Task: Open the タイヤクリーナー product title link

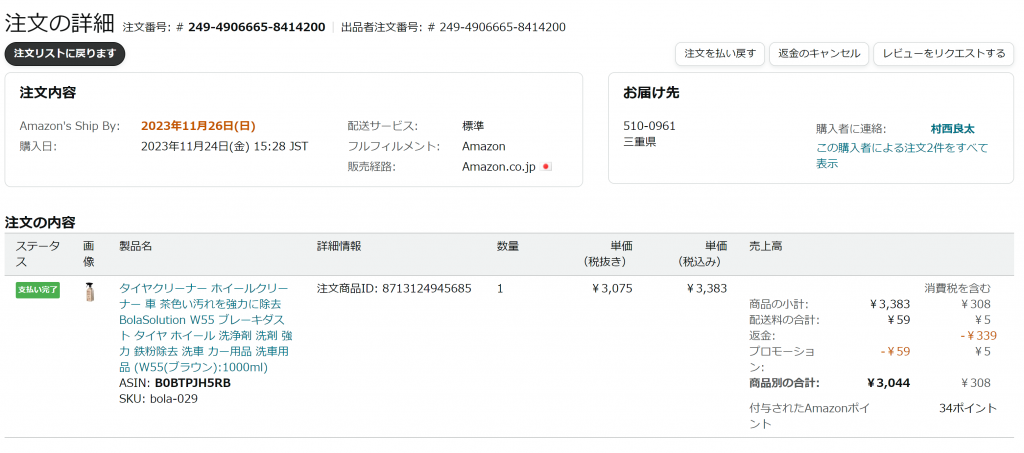Action: point(204,328)
